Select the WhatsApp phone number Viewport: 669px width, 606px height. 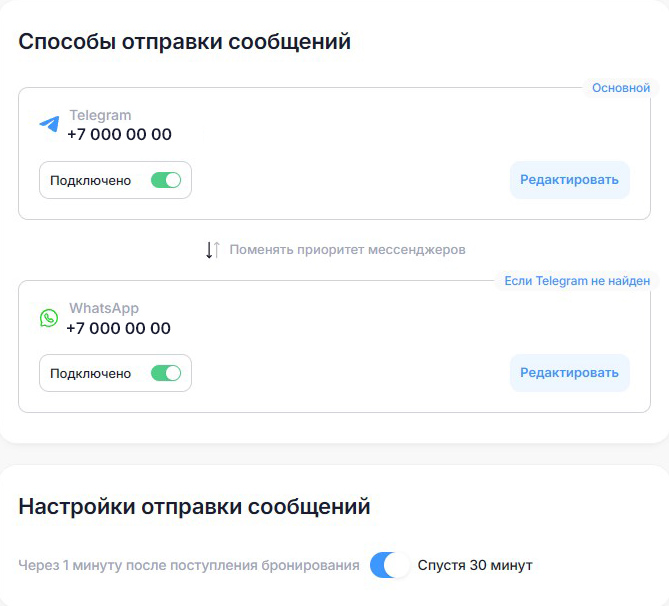coord(119,328)
